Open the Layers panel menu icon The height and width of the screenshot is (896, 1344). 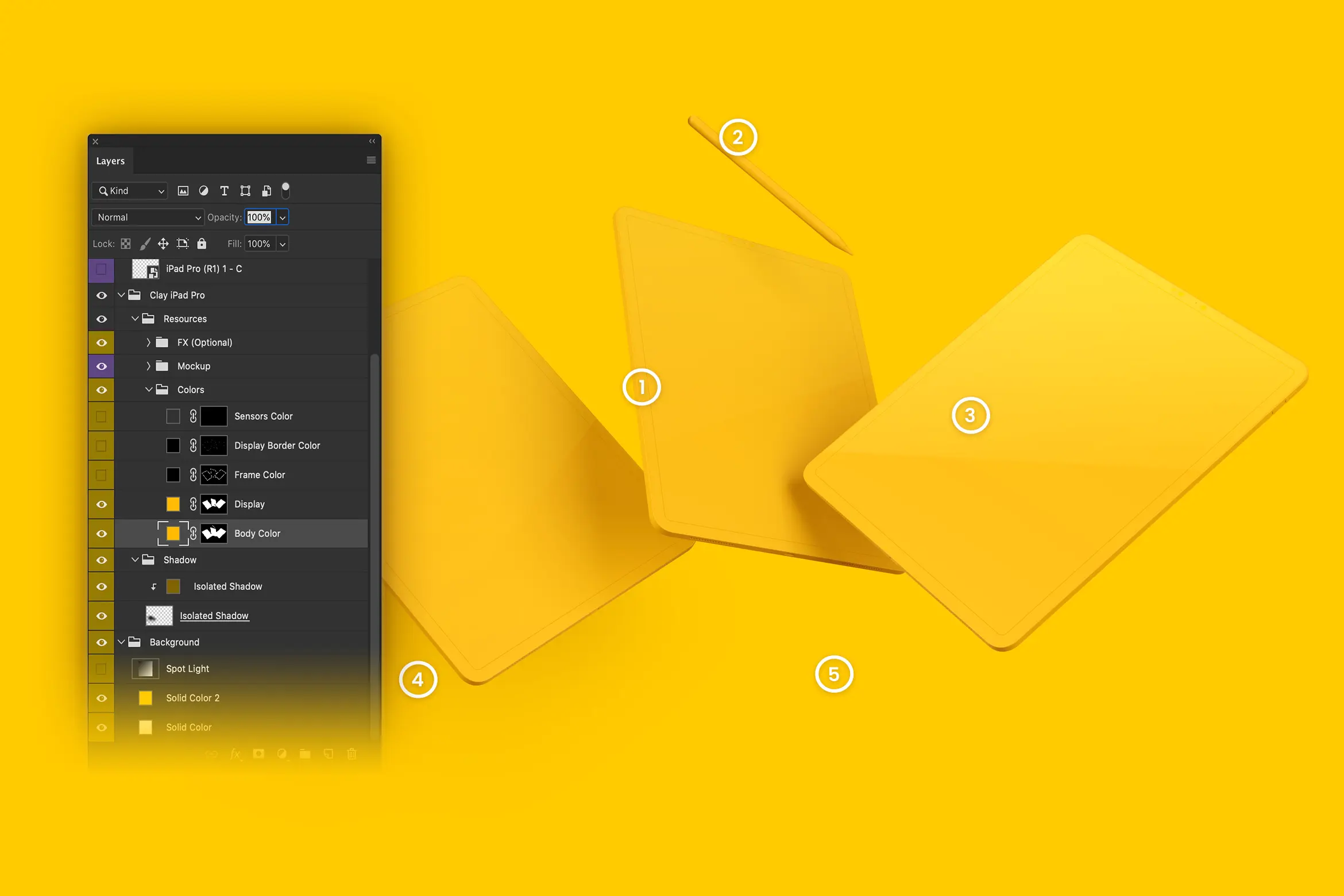pos(371,160)
